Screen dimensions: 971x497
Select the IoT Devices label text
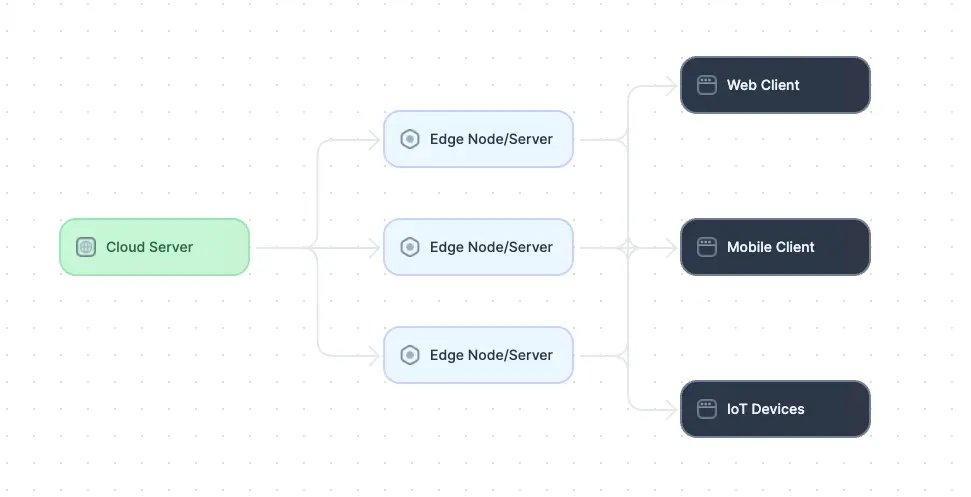pos(765,409)
